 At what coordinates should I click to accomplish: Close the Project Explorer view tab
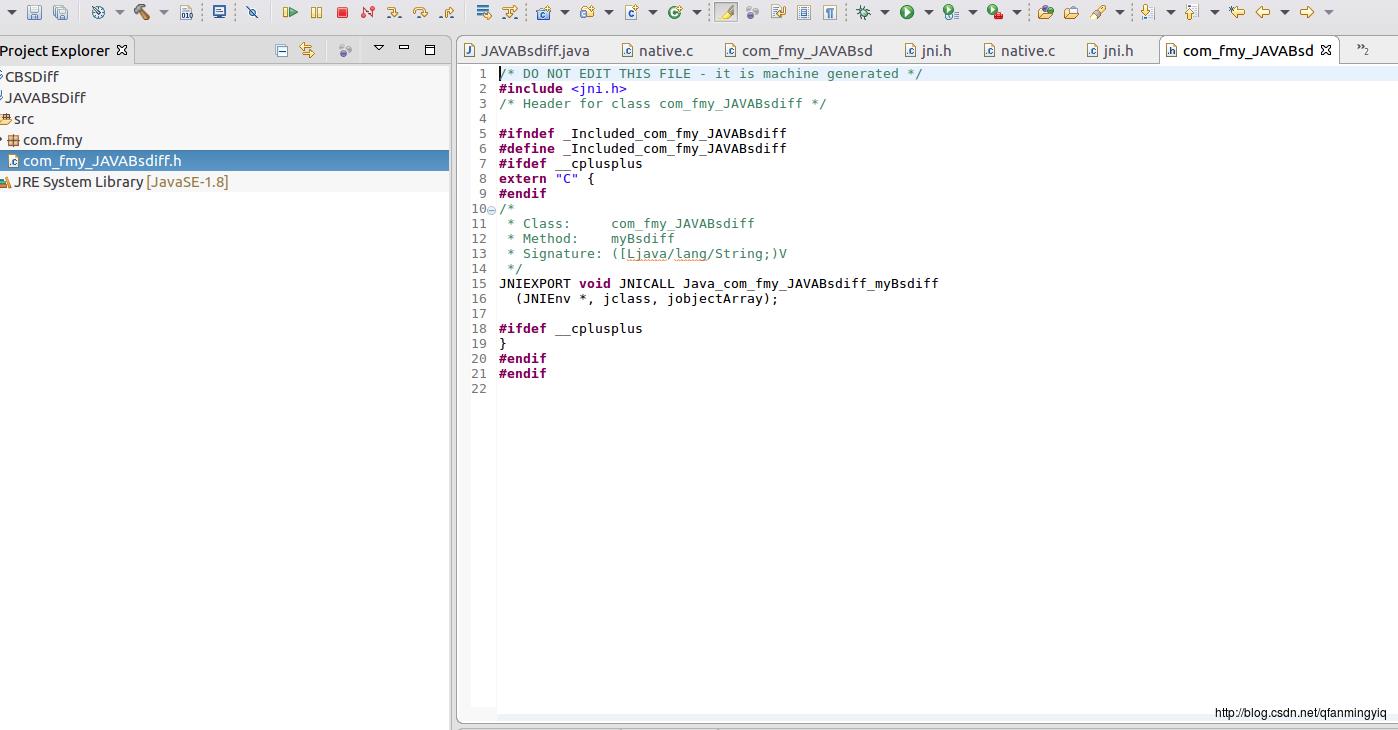tap(122, 50)
